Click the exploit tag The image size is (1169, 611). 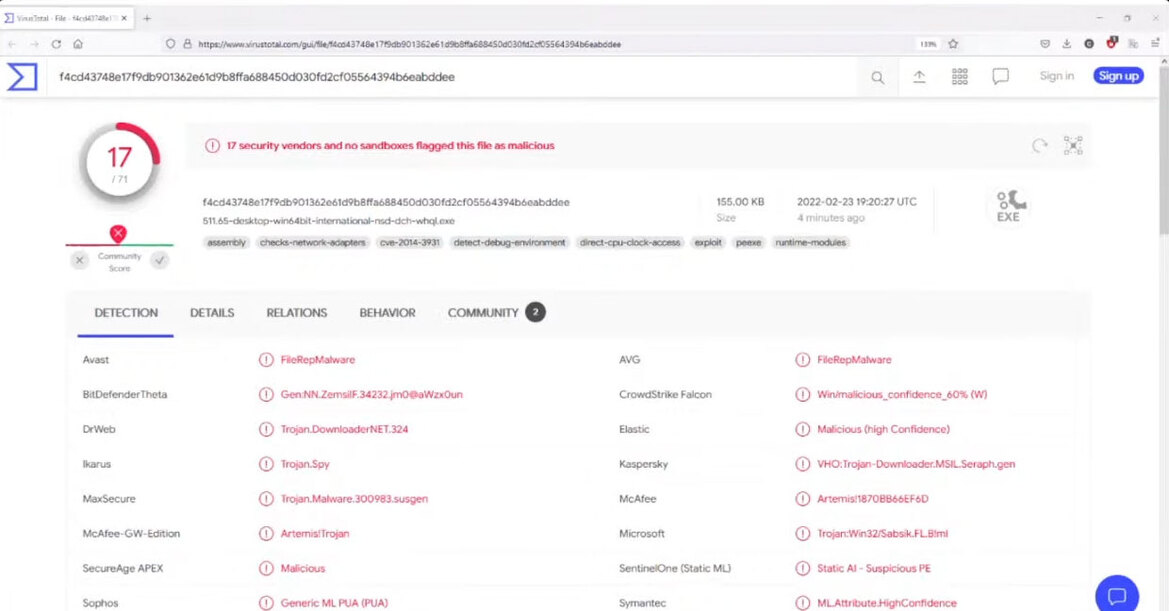[708, 242]
